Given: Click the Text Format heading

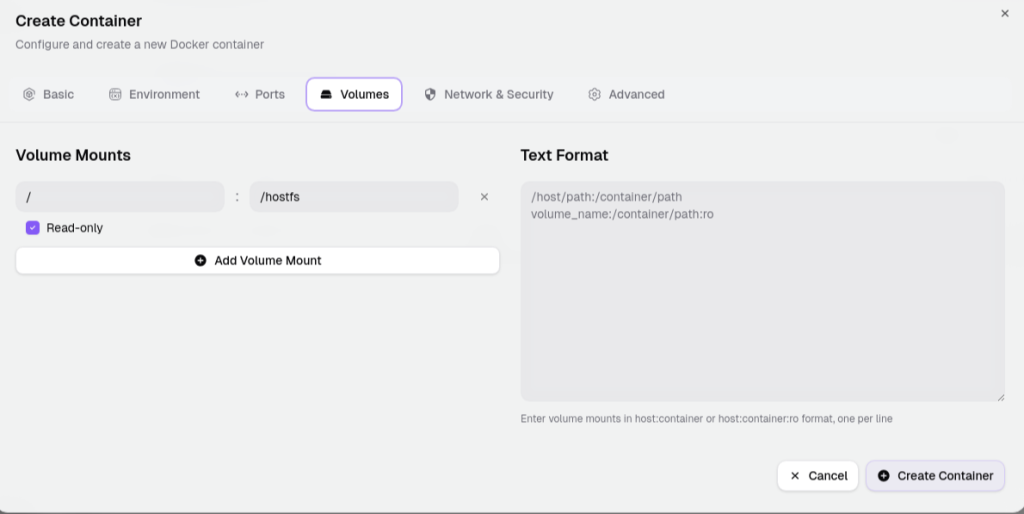Looking at the screenshot, I should pos(564,155).
